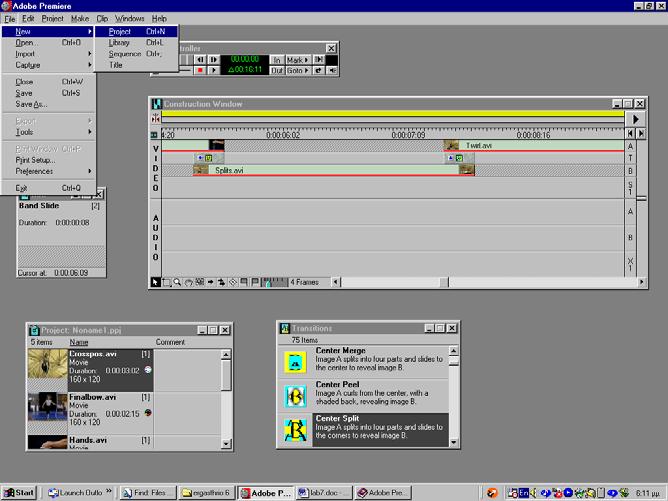Click Save As in the File menu

[49, 104]
